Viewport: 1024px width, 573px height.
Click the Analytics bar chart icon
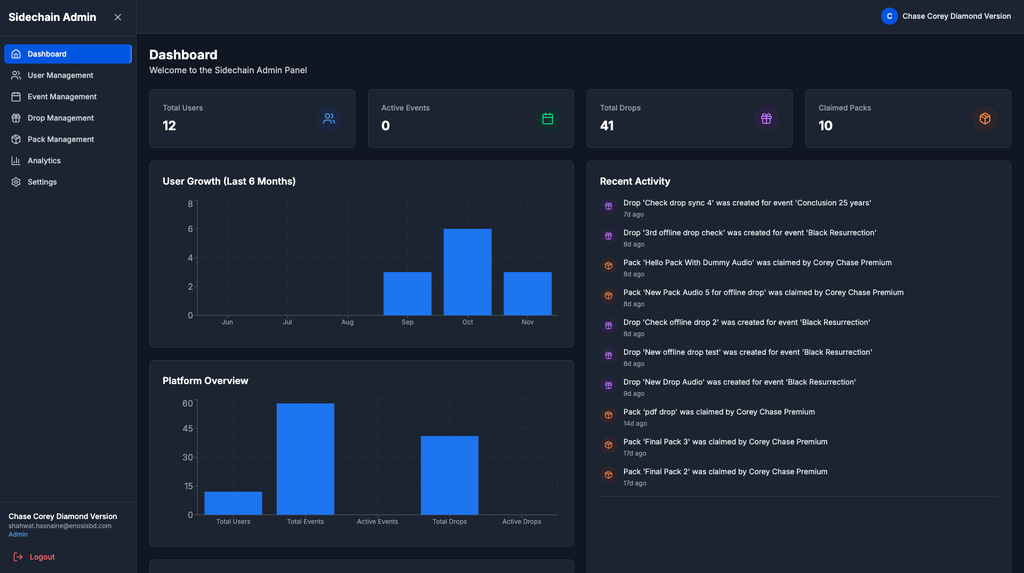click(16, 161)
